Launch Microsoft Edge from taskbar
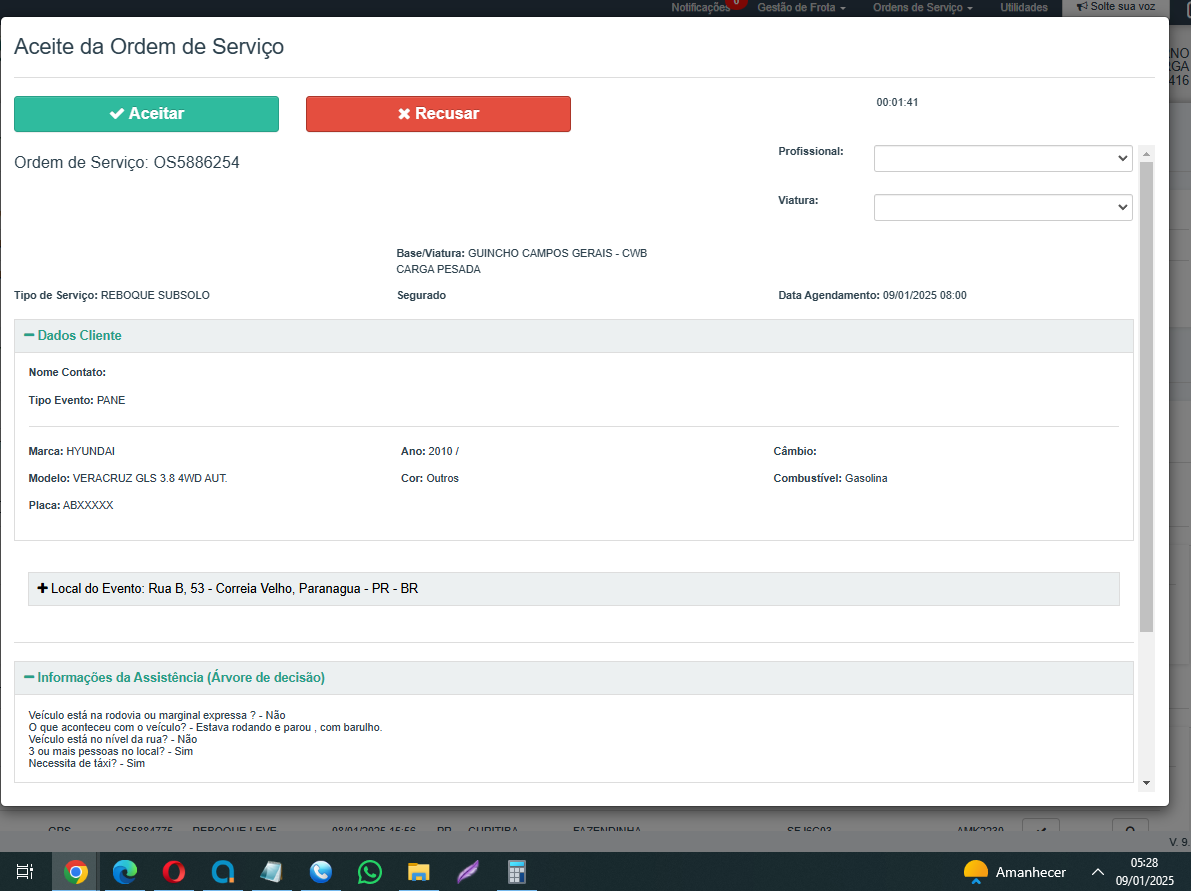This screenshot has height=891, width=1191. (x=124, y=872)
